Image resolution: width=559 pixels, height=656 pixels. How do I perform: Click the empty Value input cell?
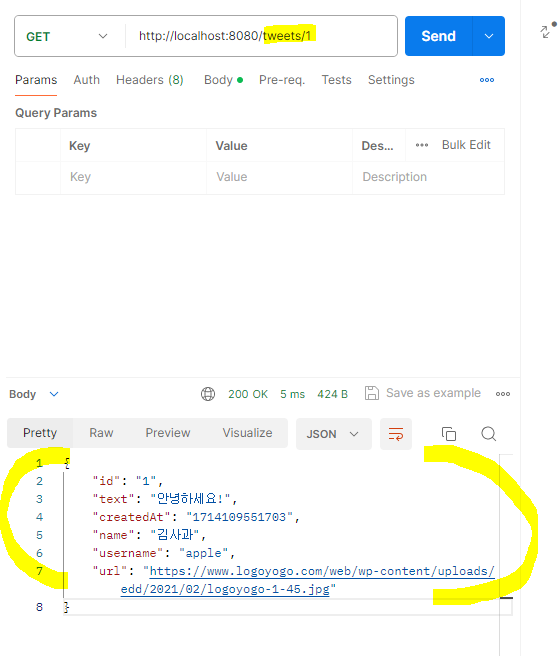point(279,177)
